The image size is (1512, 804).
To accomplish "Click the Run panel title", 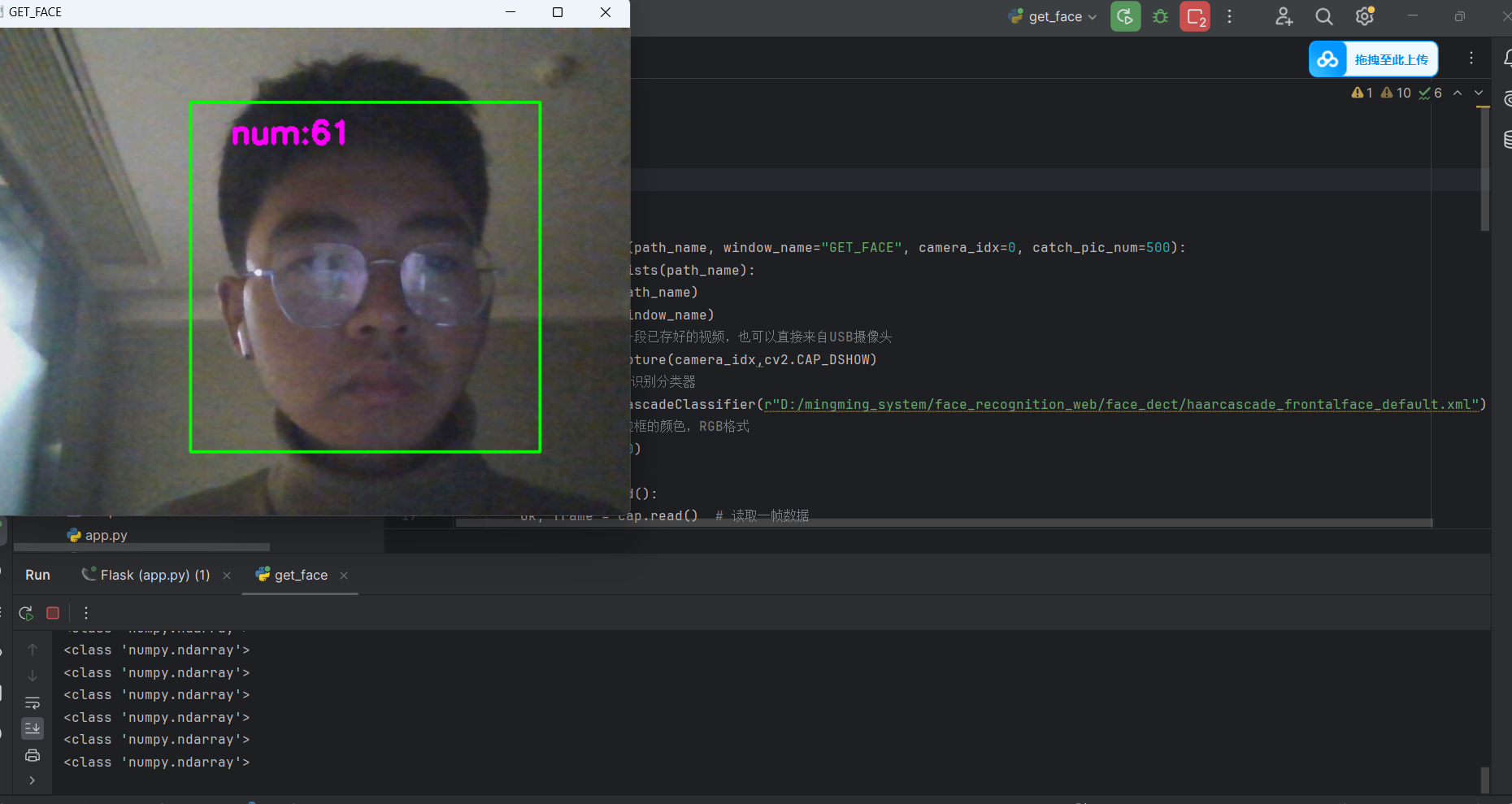I will pyautogui.click(x=37, y=575).
